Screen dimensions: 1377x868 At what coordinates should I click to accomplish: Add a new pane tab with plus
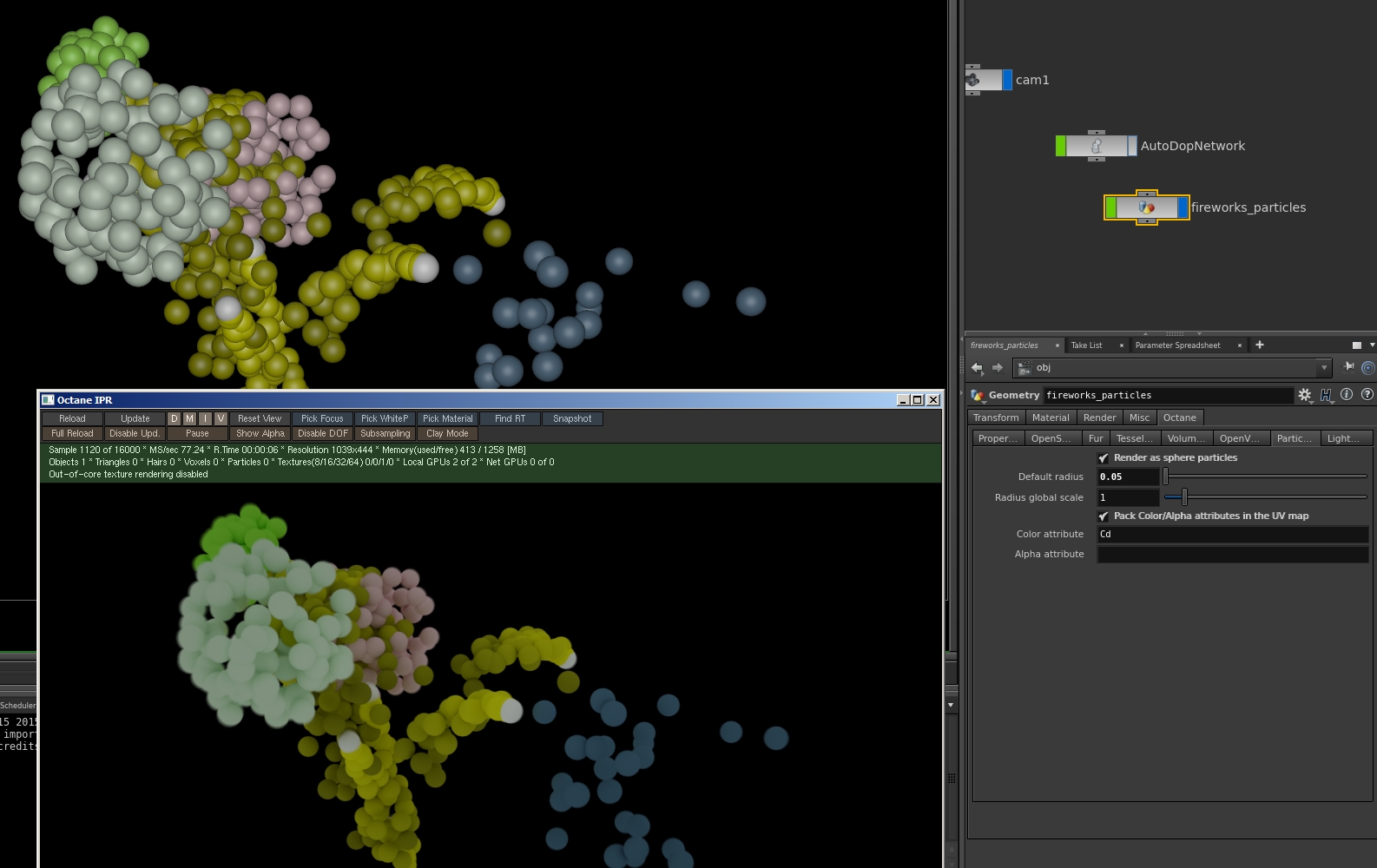click(1260, 345)
